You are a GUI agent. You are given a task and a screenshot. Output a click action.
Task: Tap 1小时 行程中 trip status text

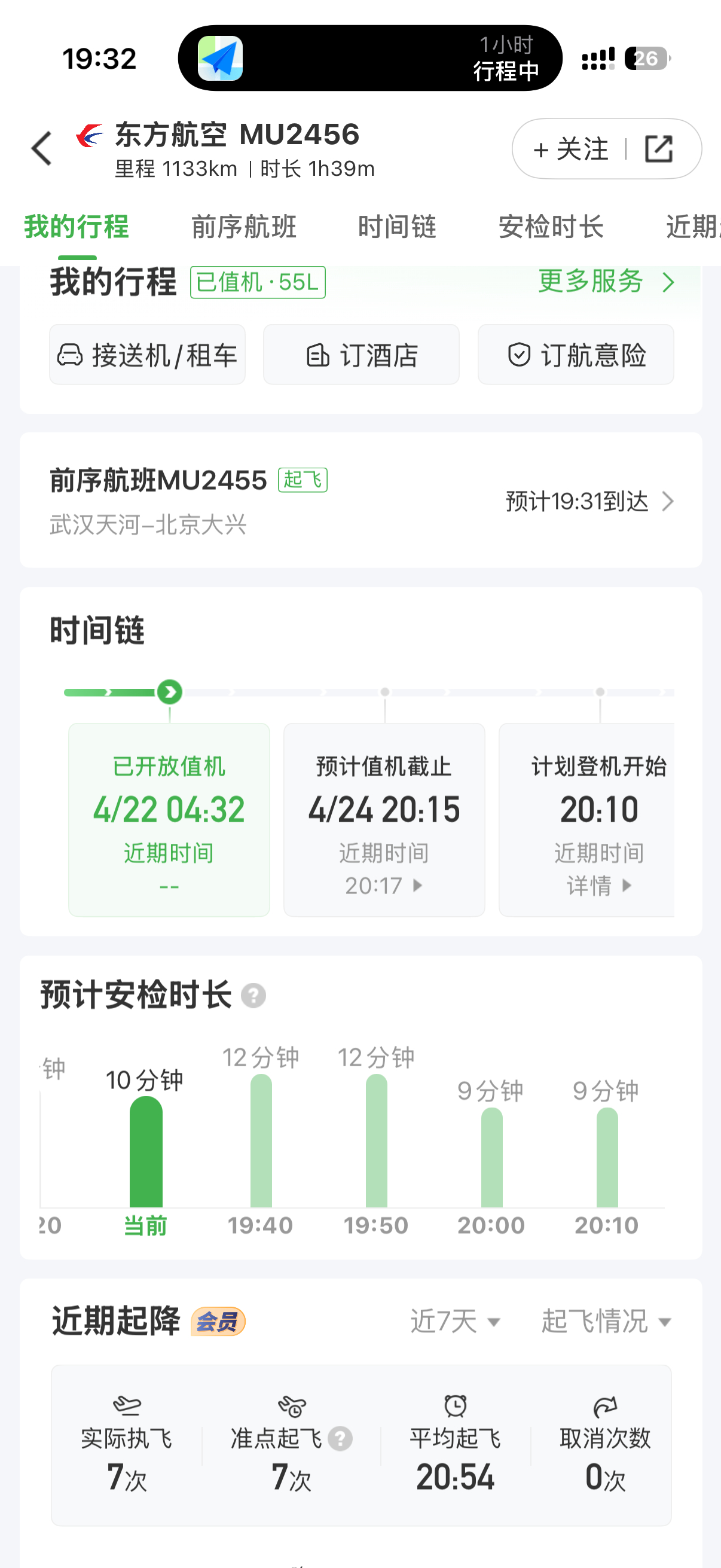(x=506, y=59)
